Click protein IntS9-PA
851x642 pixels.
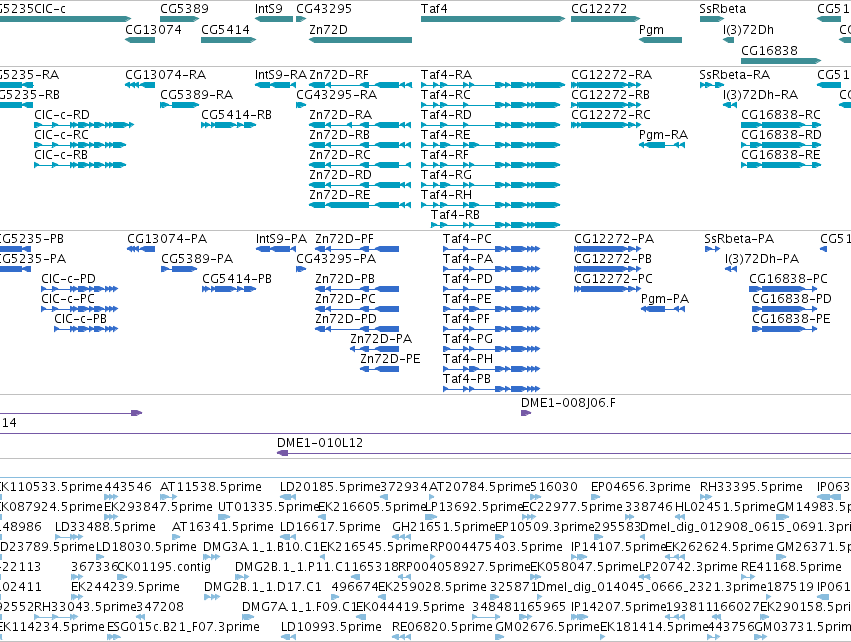pos(276,249)
